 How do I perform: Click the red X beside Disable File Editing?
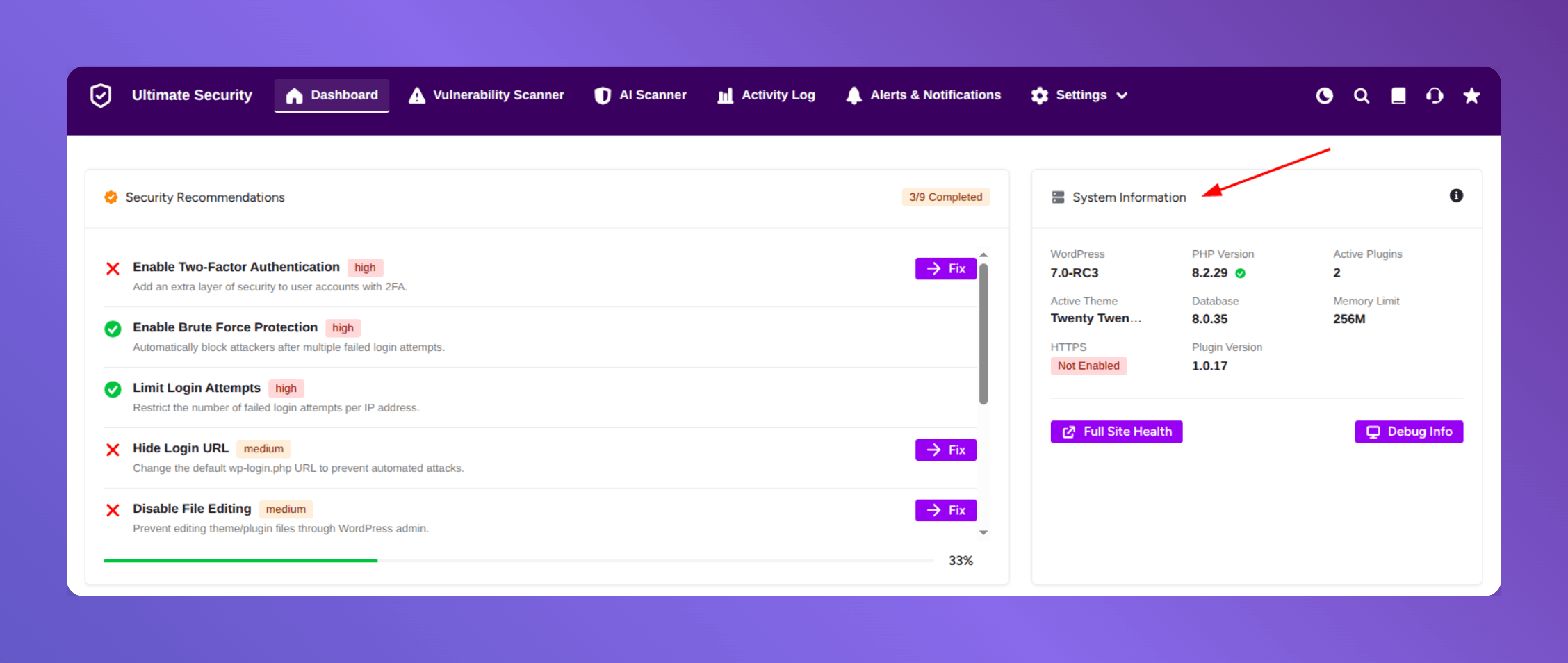[113, 511]
